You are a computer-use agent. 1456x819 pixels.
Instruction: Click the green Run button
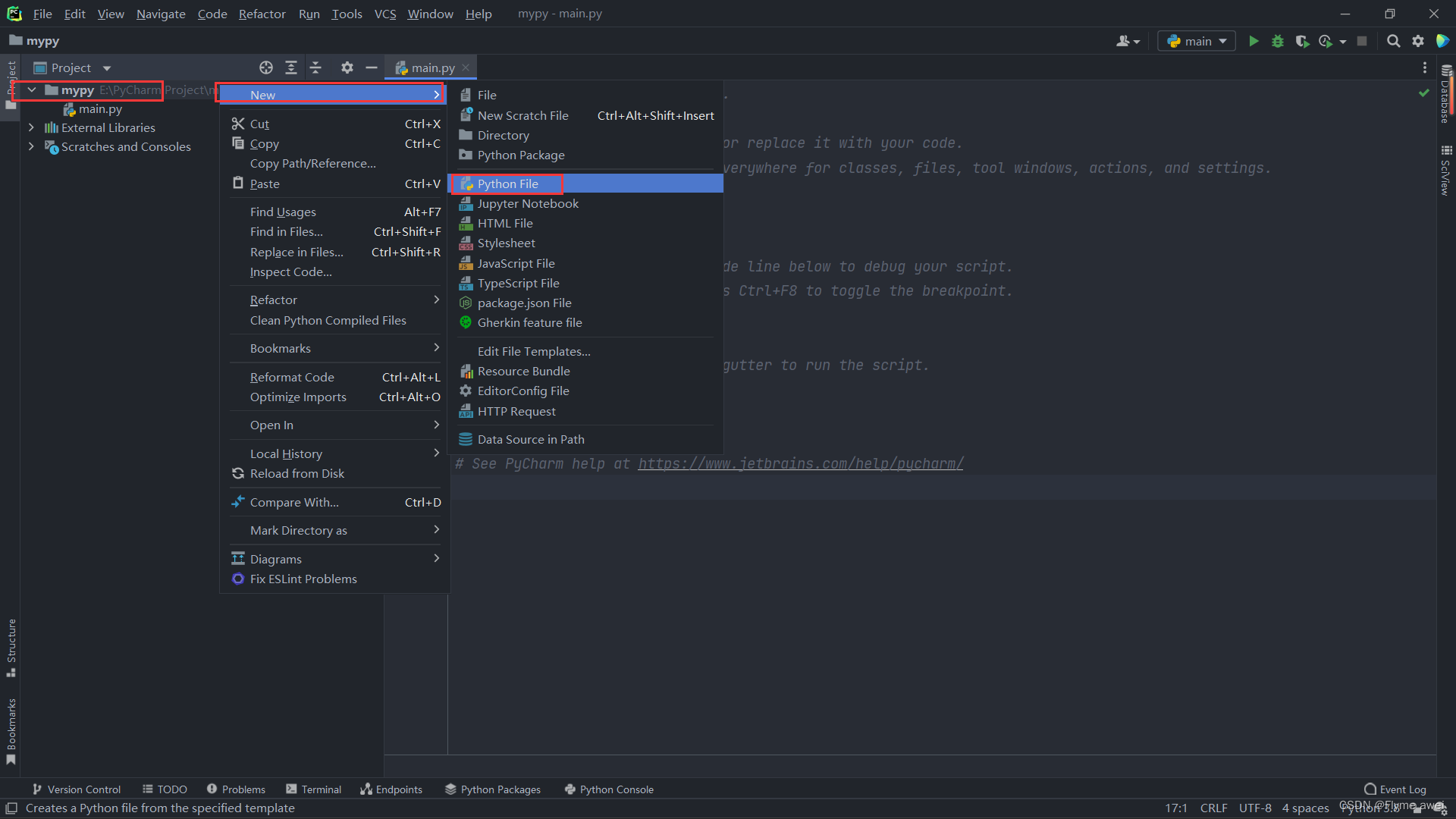(x=1254, y=41)
